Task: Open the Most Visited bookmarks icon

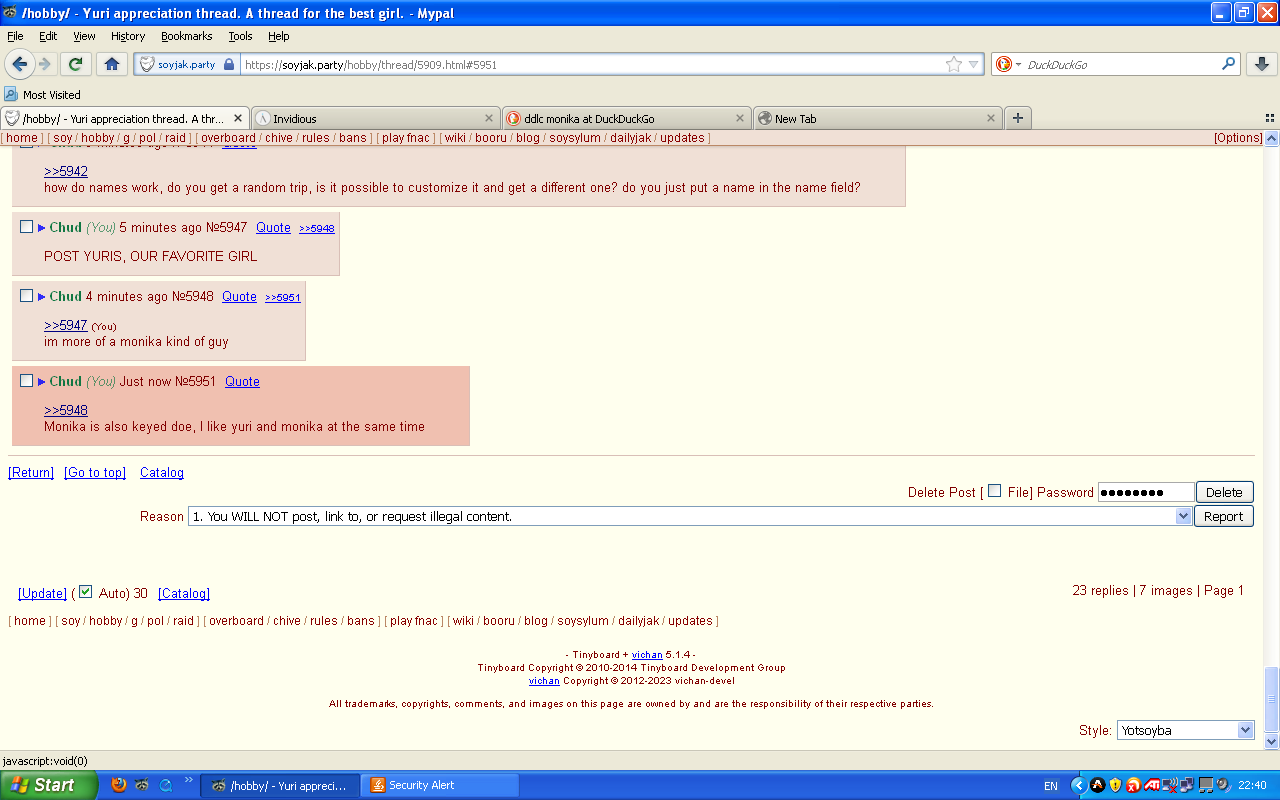Action: point(11,95)
